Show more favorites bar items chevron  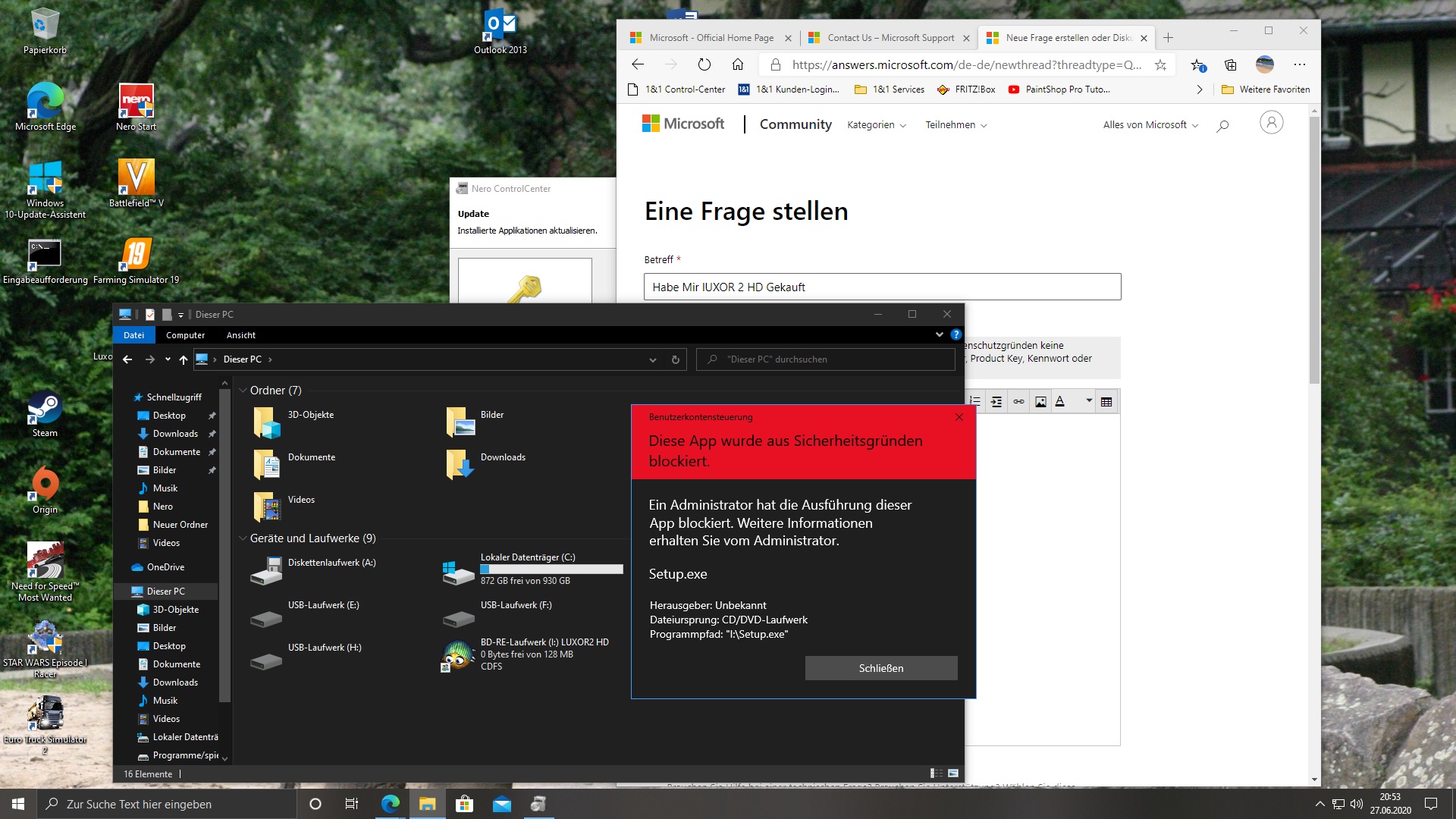[1199, 89]
